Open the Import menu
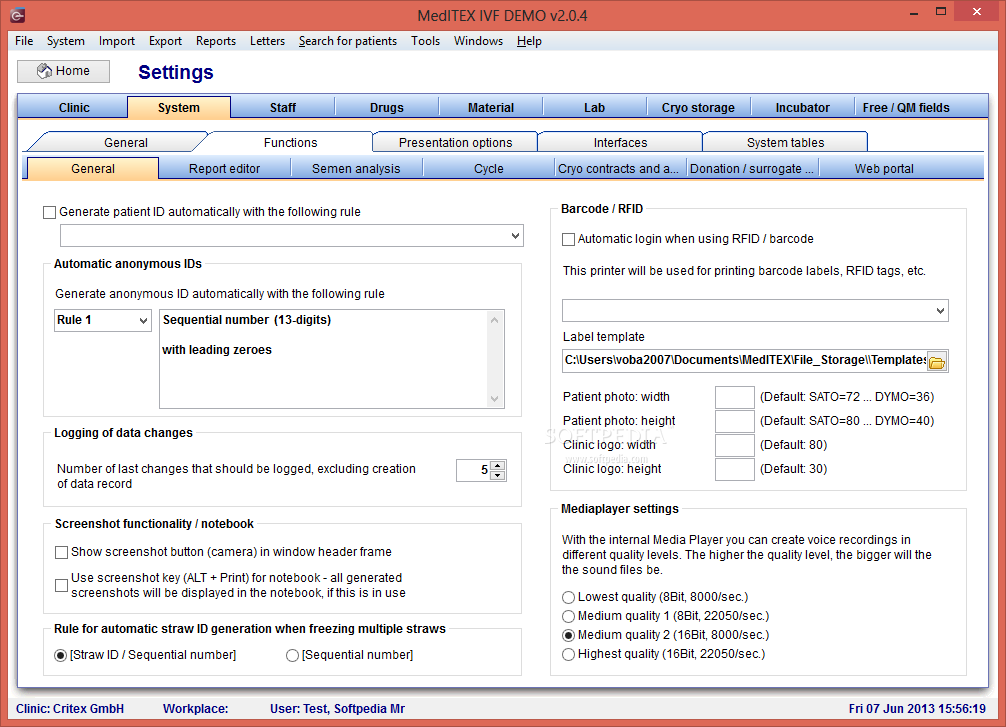This screenshot has width=1006, height=727. 117,41
